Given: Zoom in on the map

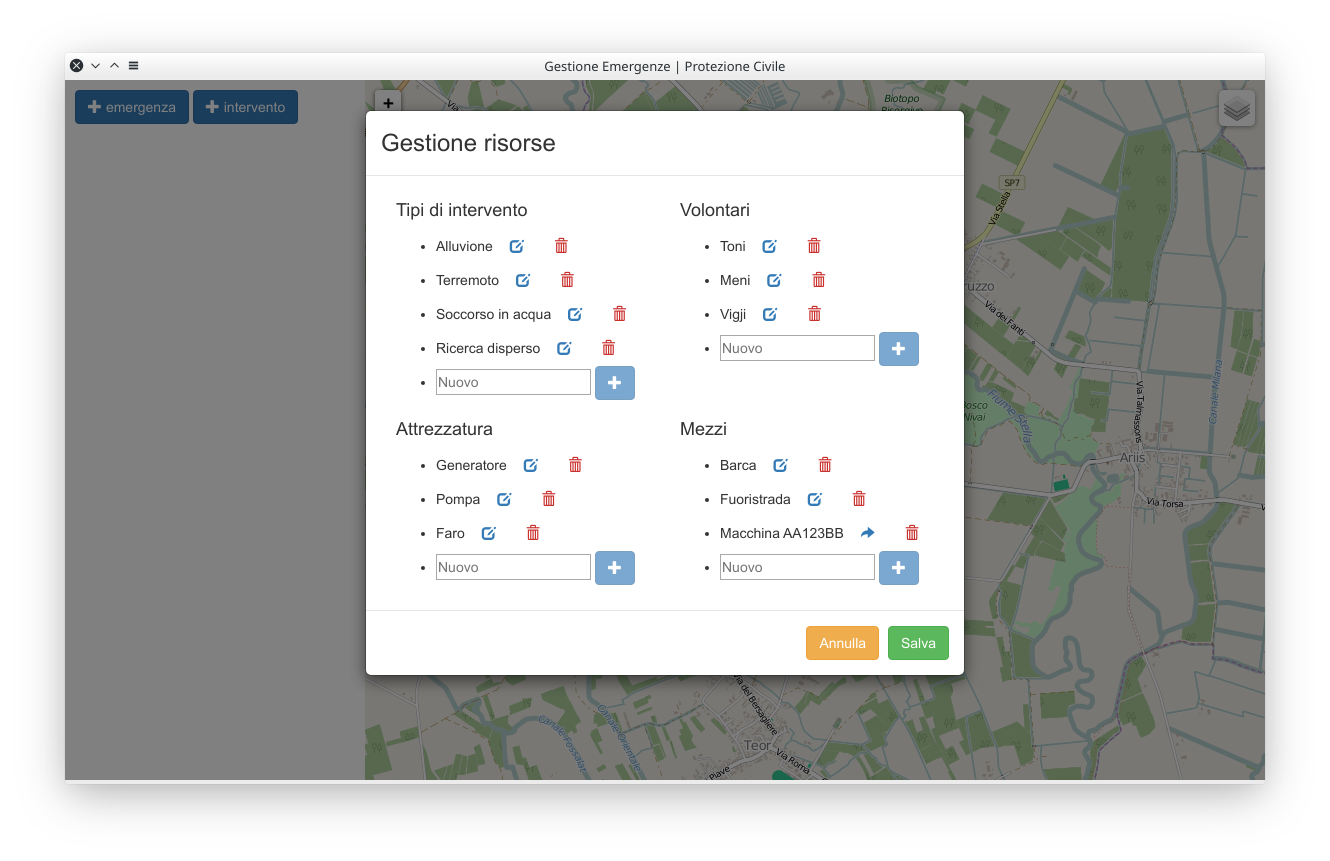Looking at the screenshot, I should 388,102.
